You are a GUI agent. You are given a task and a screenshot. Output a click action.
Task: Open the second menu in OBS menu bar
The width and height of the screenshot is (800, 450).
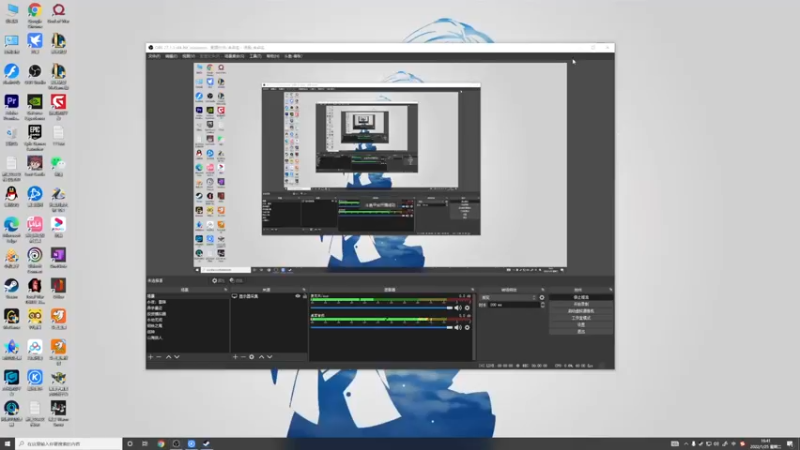click(x=171, y=56)
